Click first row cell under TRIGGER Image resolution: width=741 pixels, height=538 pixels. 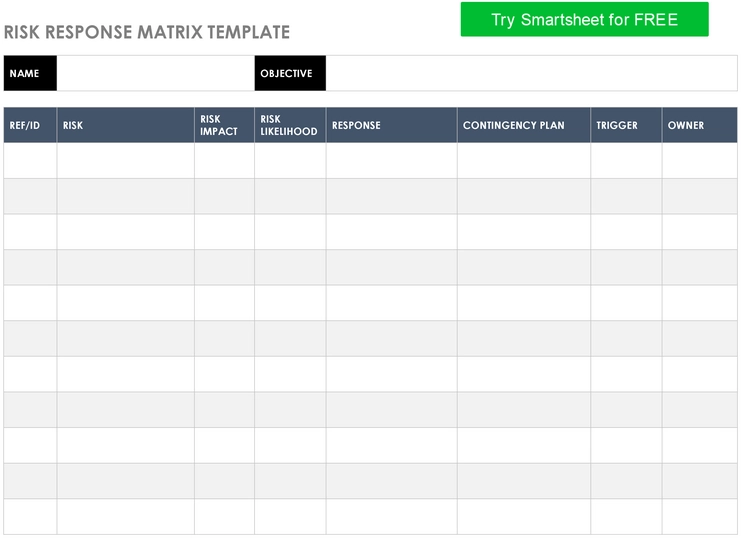626,161
